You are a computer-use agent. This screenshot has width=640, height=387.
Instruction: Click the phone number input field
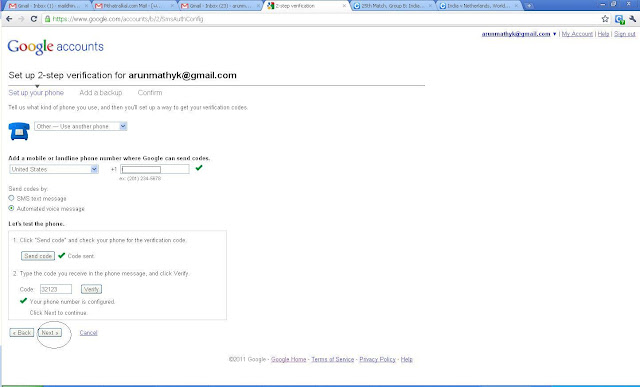click(155, 169)
